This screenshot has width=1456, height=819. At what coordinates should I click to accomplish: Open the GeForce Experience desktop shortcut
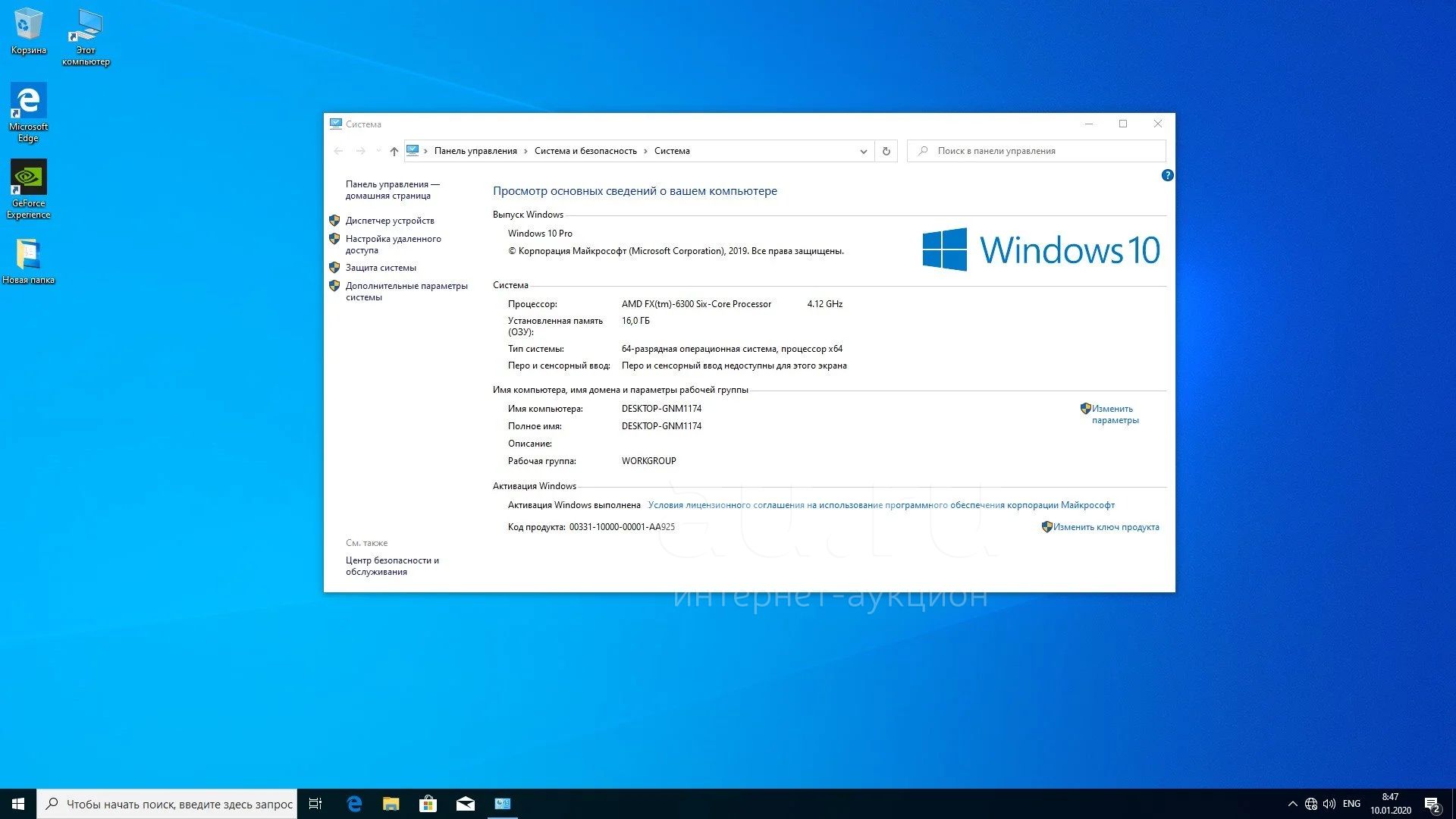pos(28,189)
